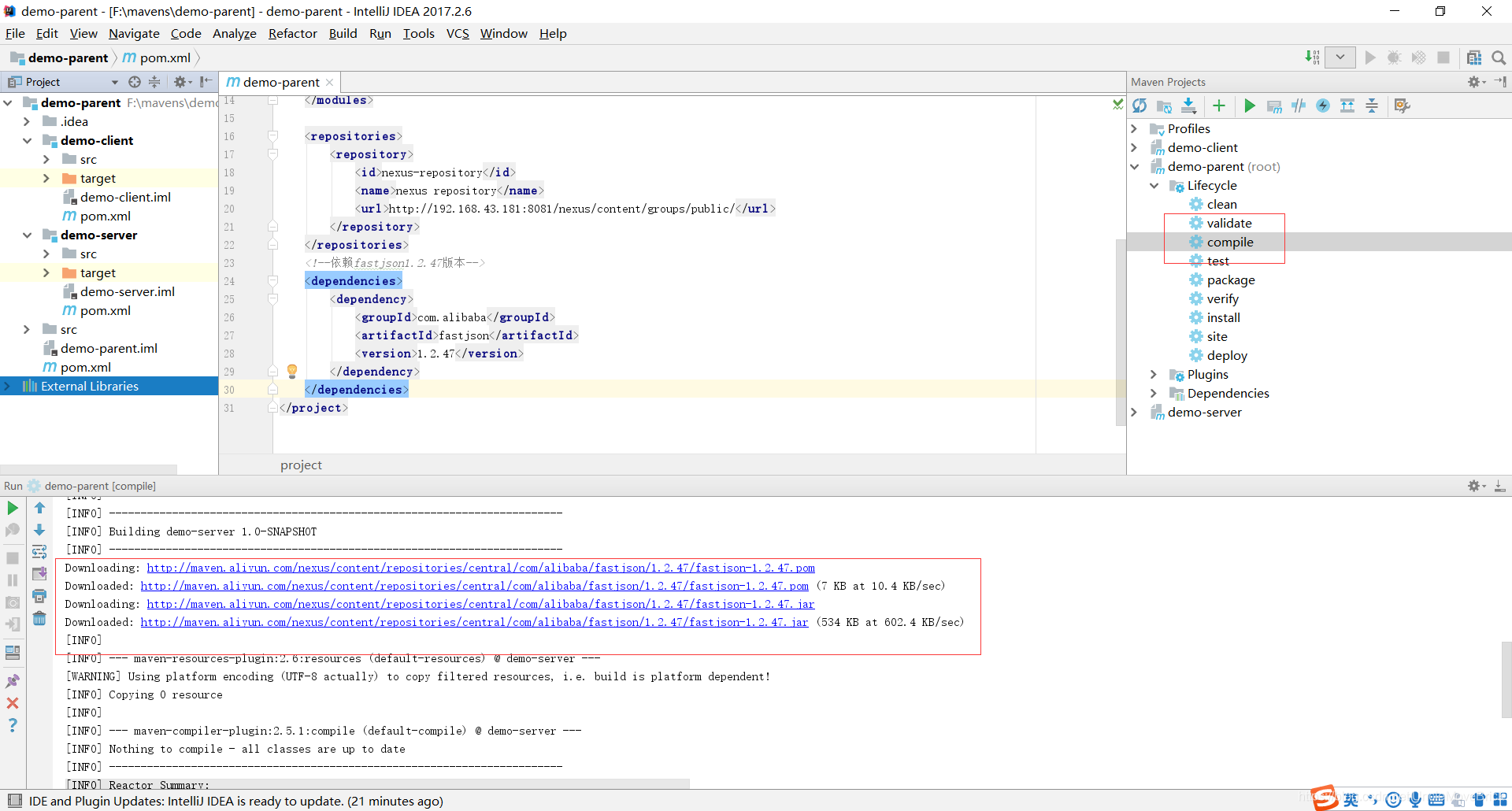The height and width of the screenshot is (811, 1512).
Task: Open Project Structure toolbar icon
Action: 1474,57
